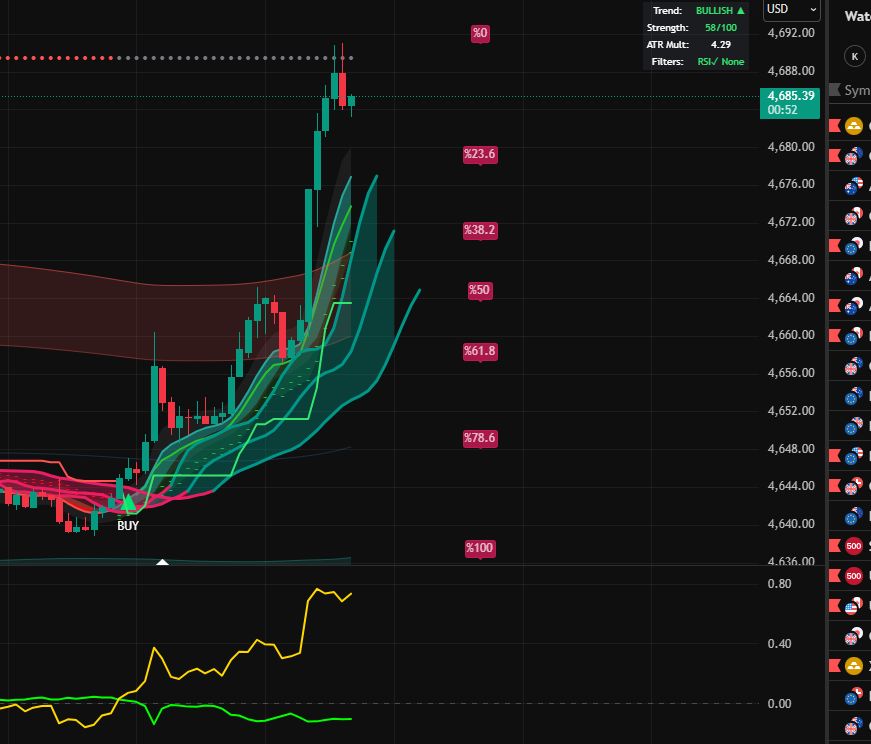The width and height of the screenshot is (871, 744).
Task: Click the grey flag icon beside the Symbol header
Action: click(x=834, y=90)
